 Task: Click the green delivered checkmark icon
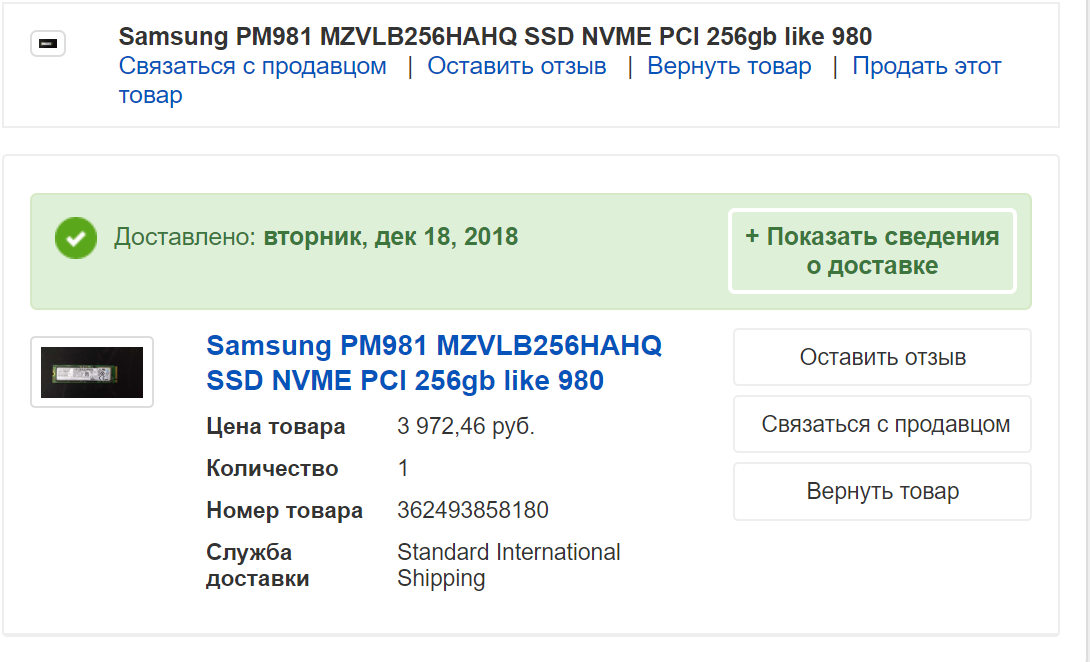[x=77, y=238]
